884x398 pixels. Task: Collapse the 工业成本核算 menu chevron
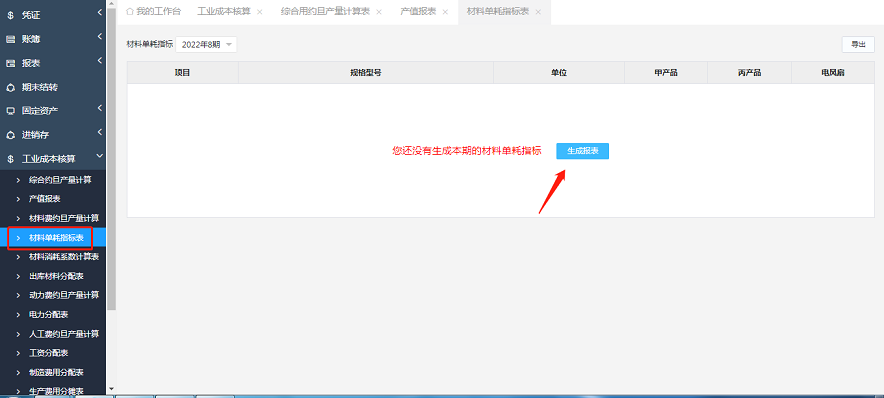click(x=99, y=156)
